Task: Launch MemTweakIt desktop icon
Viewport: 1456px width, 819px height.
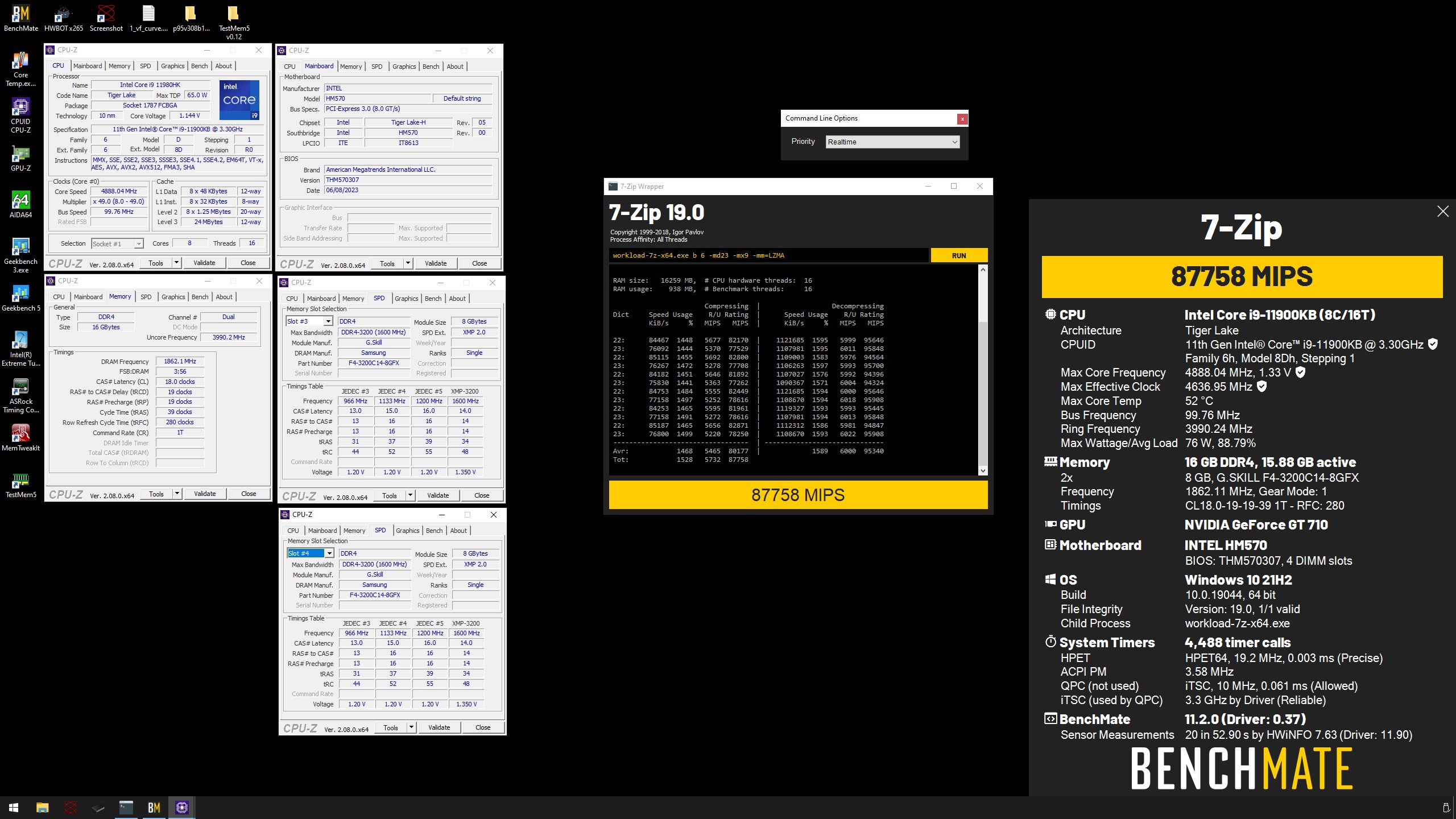Action: [x=21, y=438]
